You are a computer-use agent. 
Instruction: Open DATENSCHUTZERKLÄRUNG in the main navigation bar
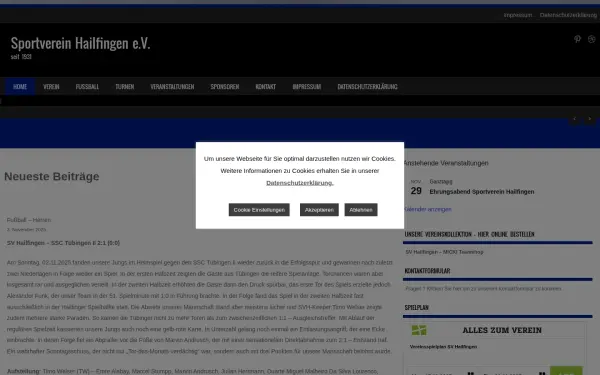(x=367, y=87)
